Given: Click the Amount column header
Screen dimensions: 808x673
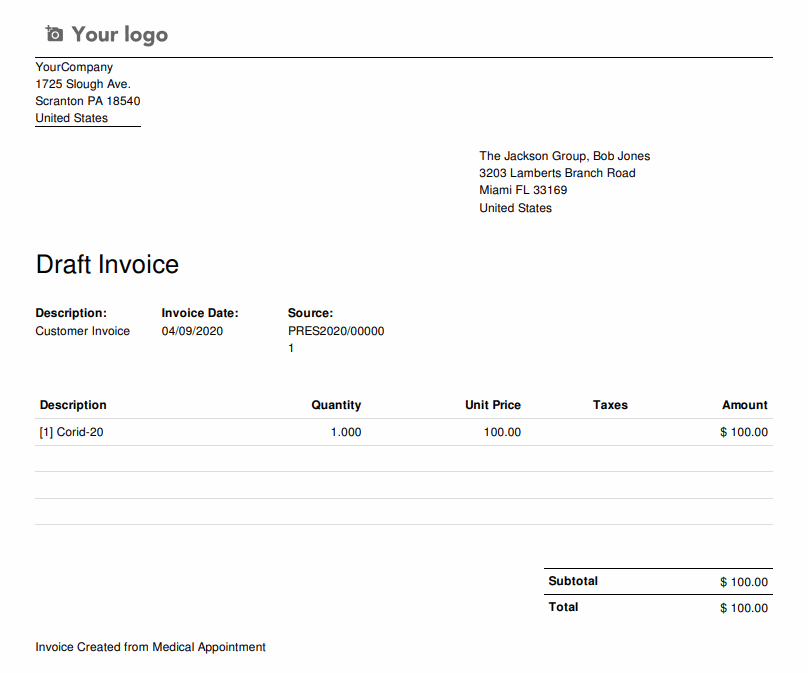Looking at the screenshot, I should pyautogui.click(x=744, y=405).
